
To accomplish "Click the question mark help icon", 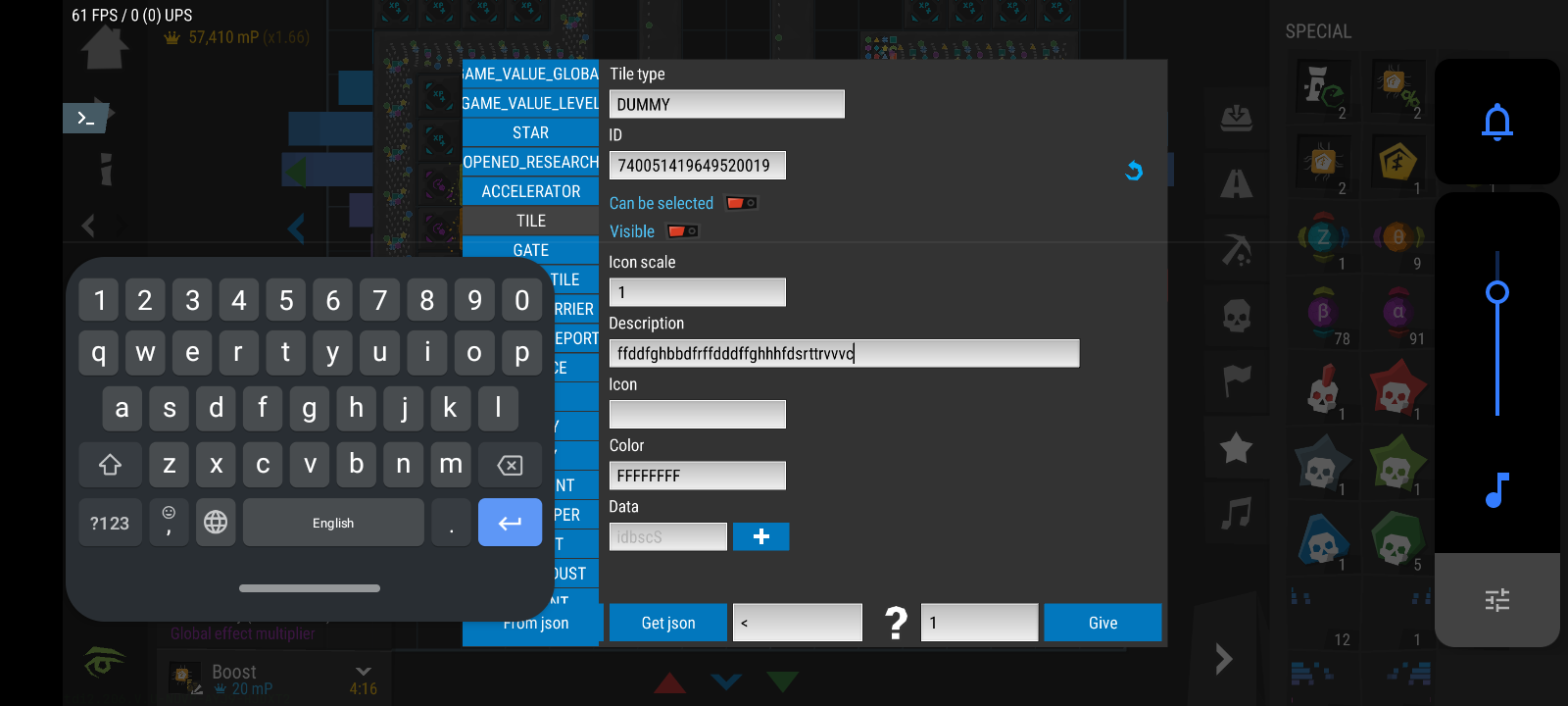I will coord(895,623).
